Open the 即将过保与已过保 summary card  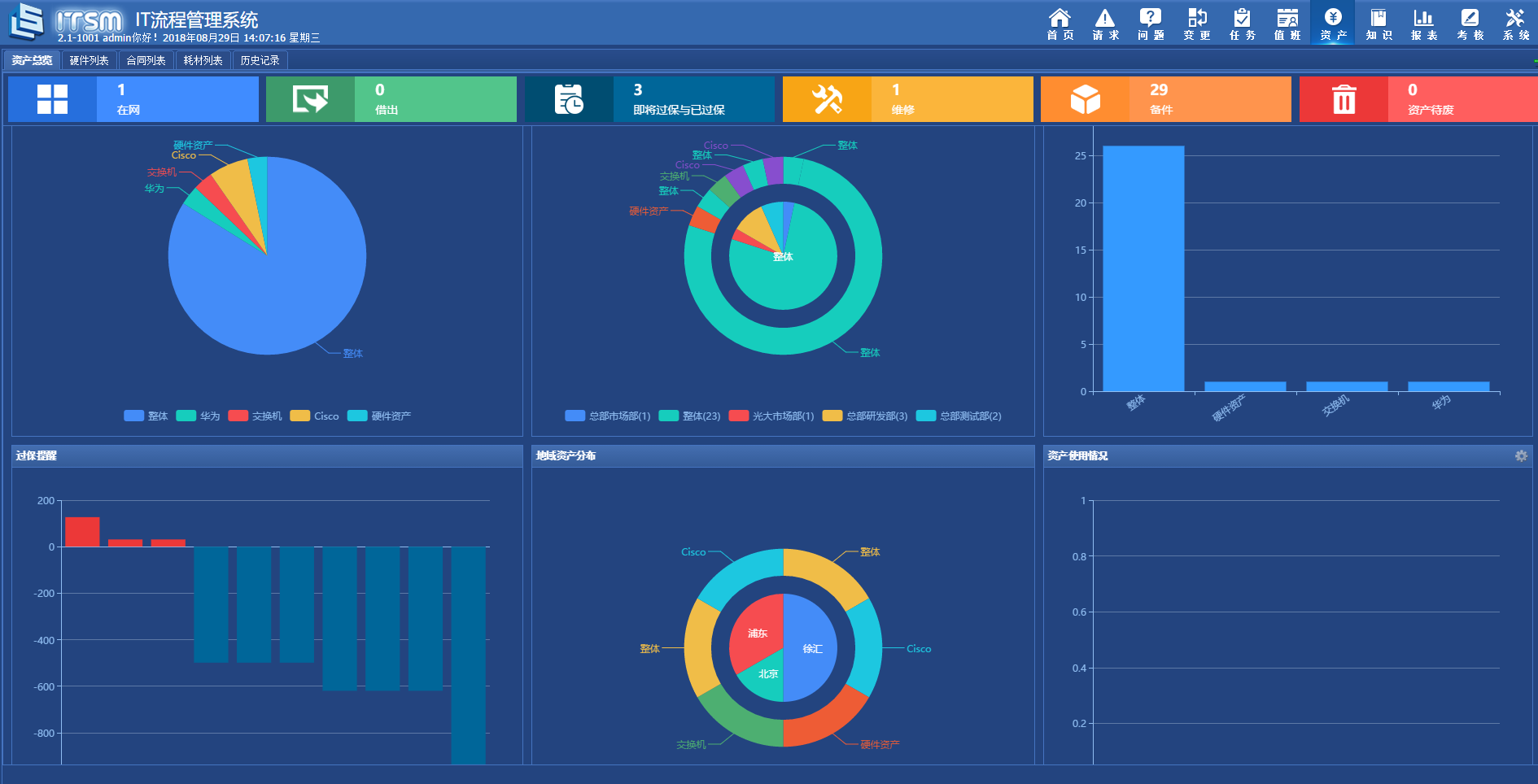[x=649, y=99]
